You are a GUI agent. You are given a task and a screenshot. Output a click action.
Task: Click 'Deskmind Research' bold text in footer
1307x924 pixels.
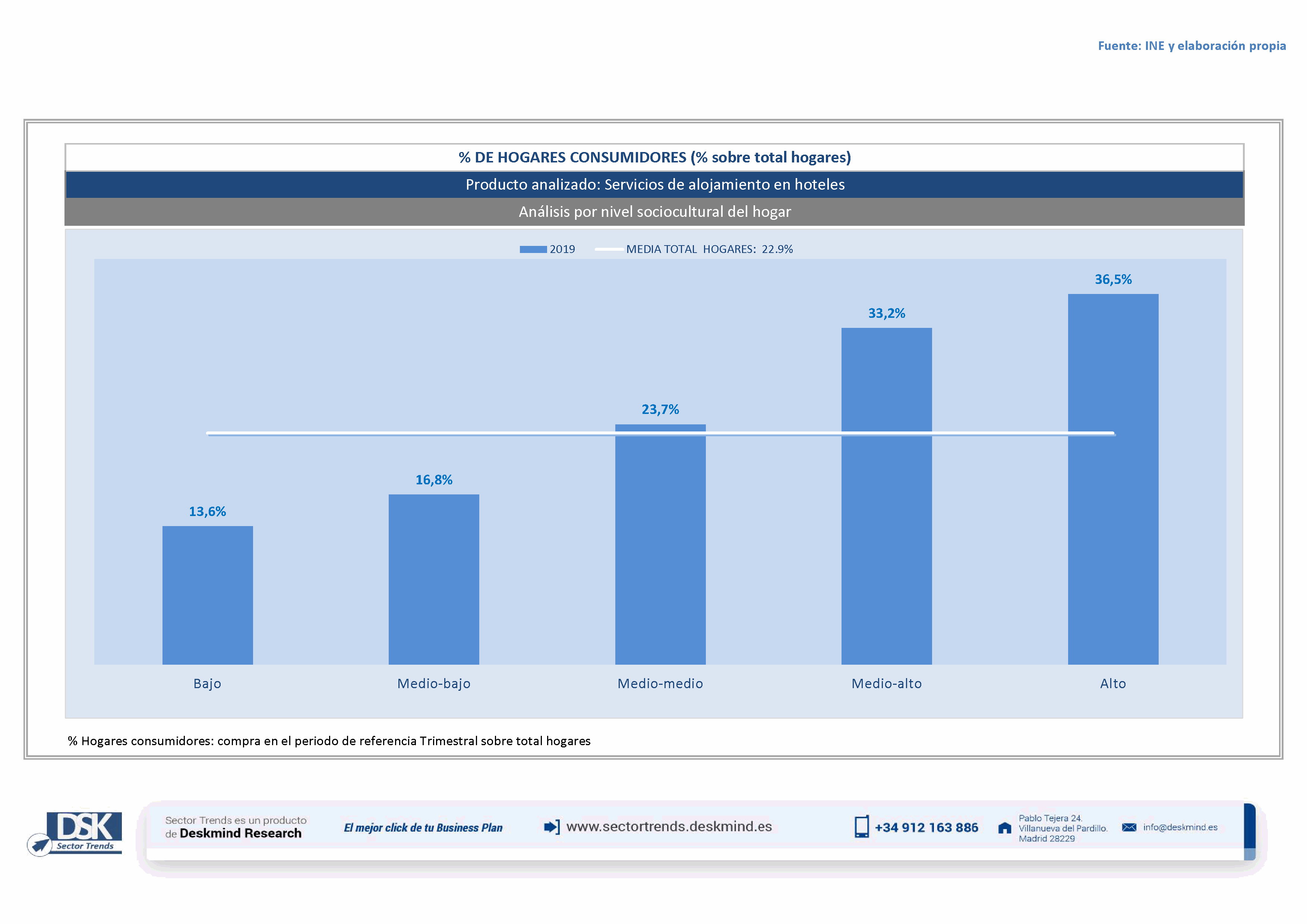point(240,833)
